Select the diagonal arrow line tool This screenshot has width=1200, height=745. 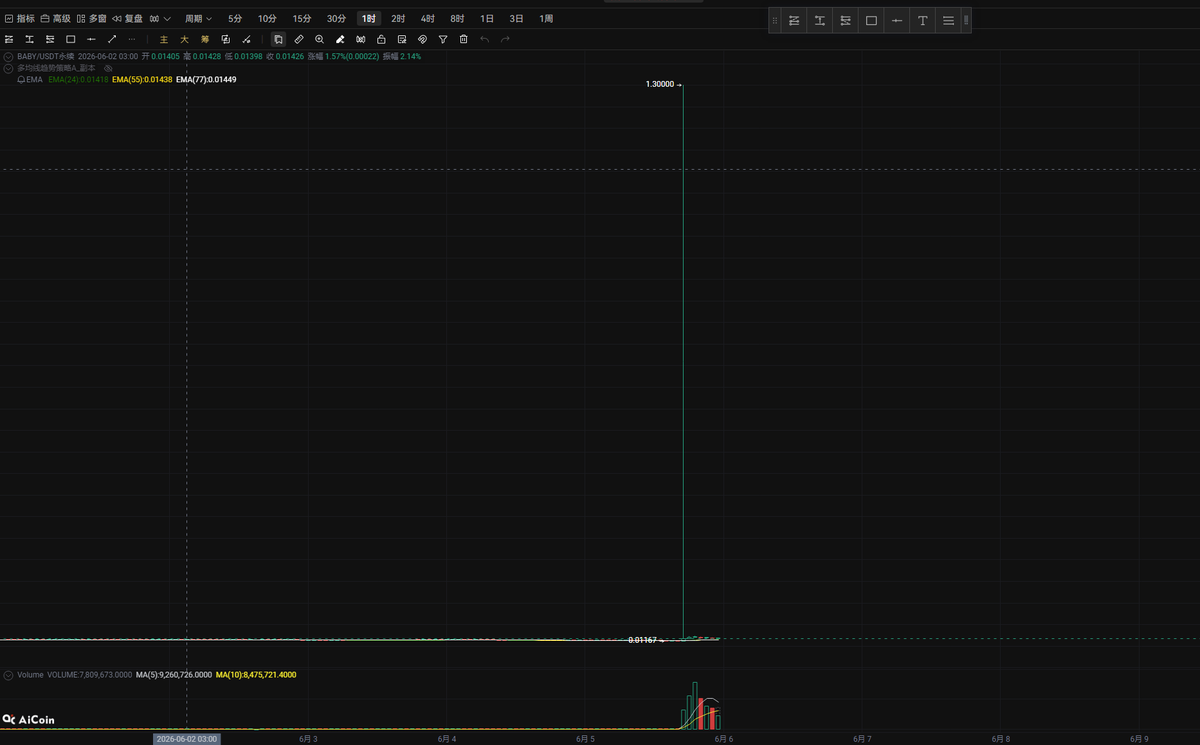click(x=111, y=39)
